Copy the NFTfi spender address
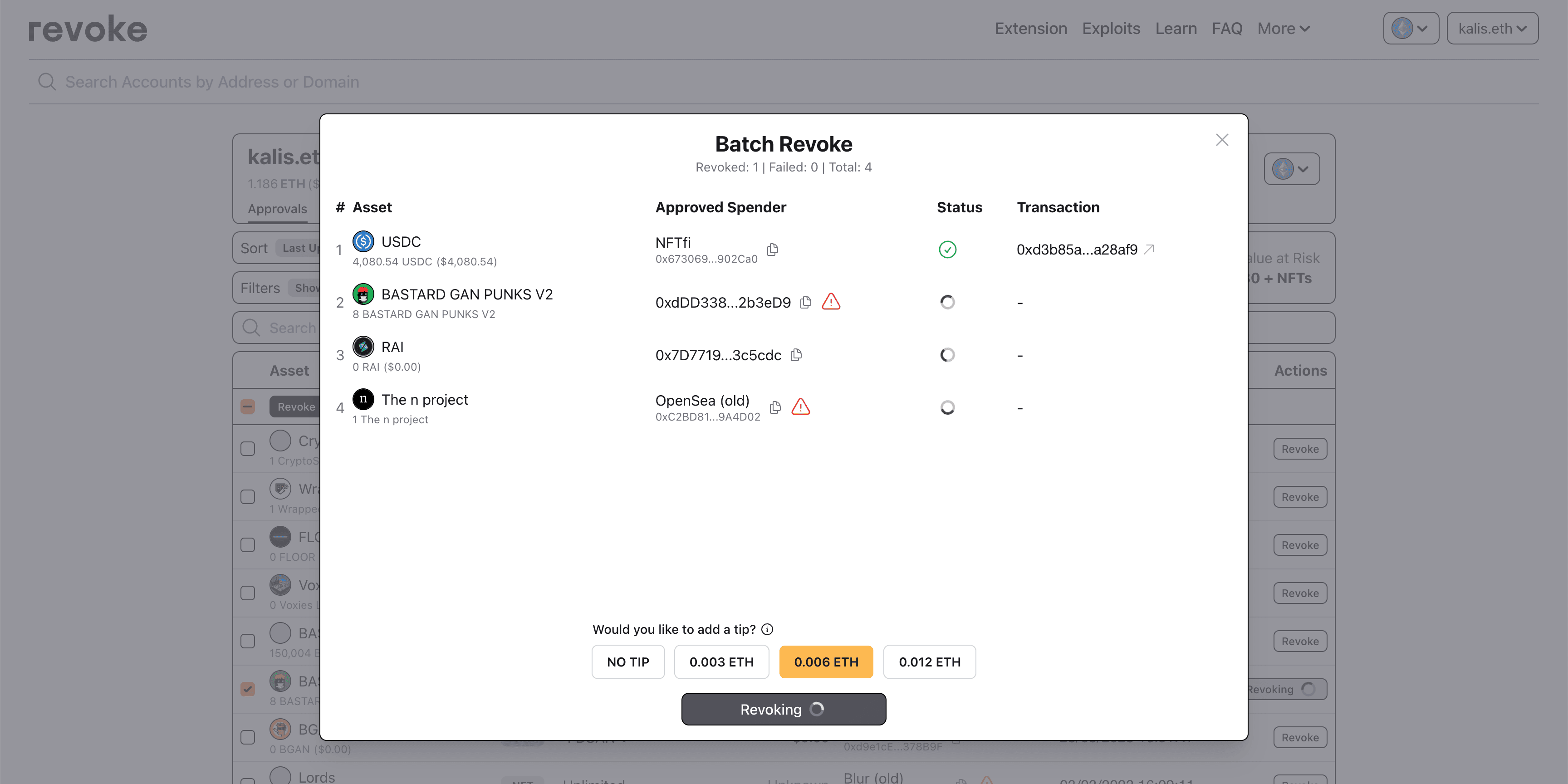Viewport: 1568px width, 784px height. click(773, 250)
